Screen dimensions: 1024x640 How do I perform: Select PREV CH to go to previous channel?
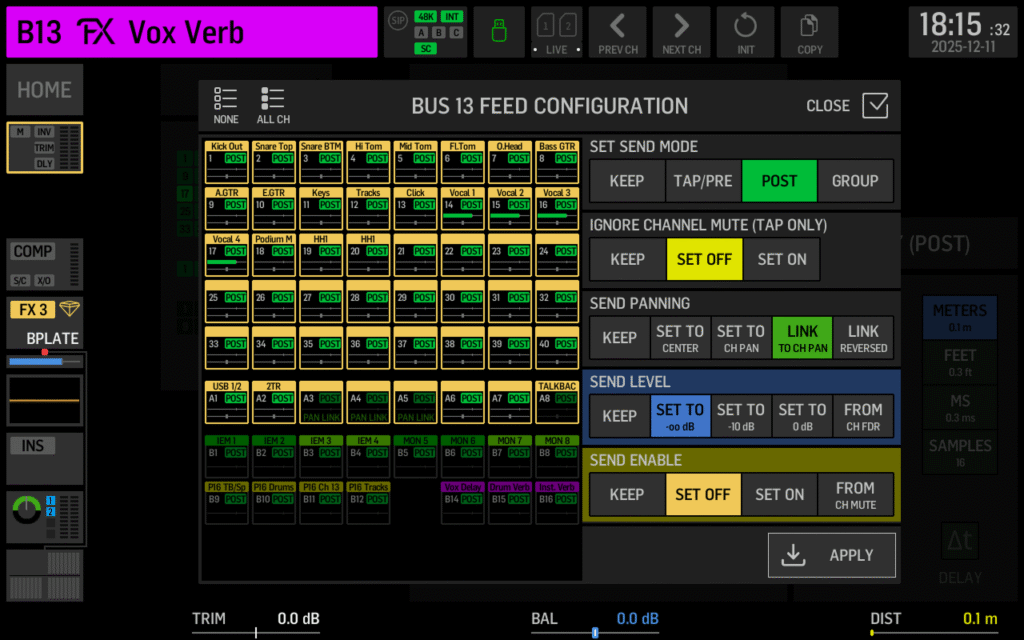pyautogui.click(x=617, y=32)
